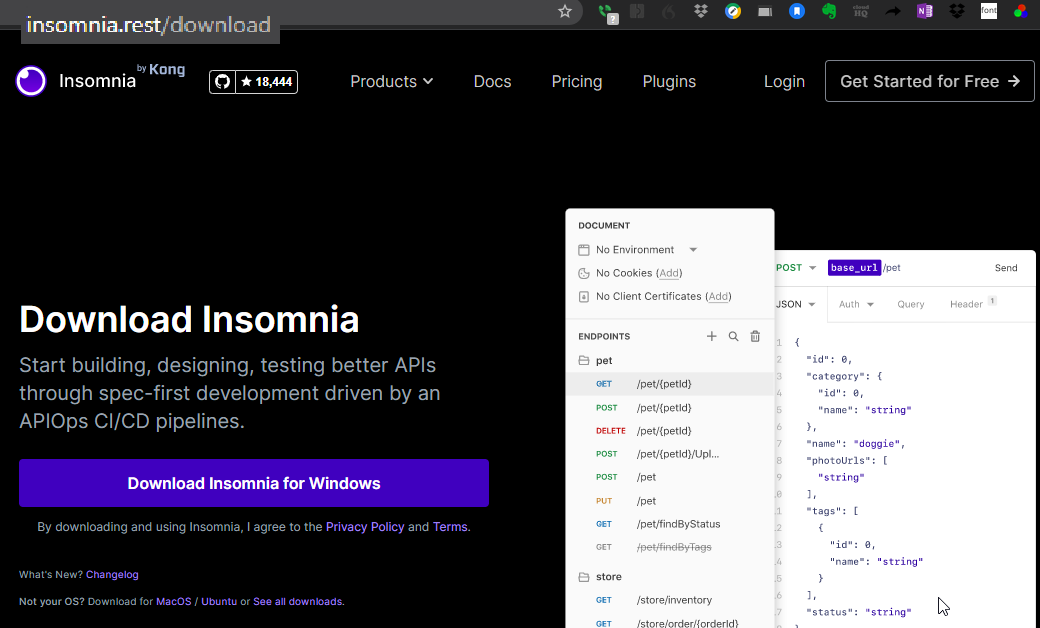Click the Insomnia logo icon

pos(31,81)
